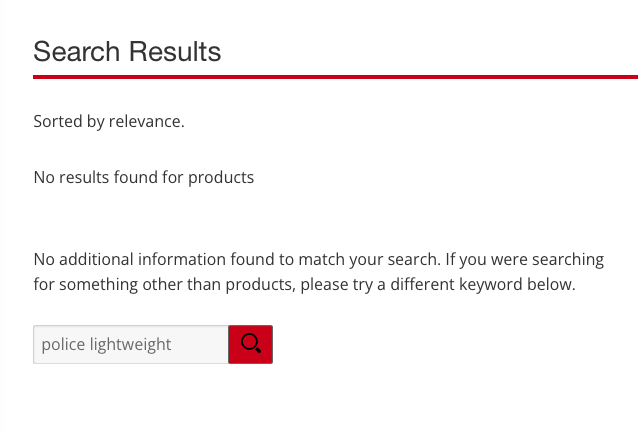
Task: Submit the search using magnifier icon
Action: tap(250, 344)
